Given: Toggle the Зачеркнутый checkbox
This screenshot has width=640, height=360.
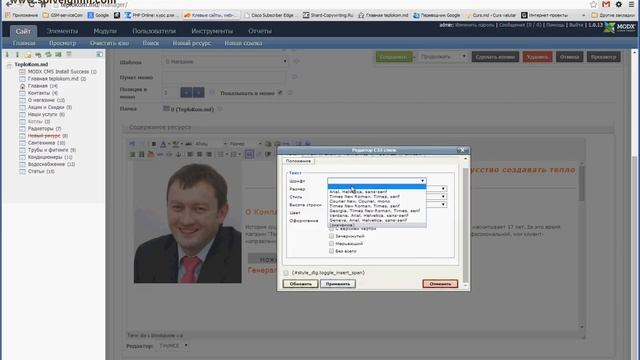Looking at the screenshot, I should pos(331,236).
